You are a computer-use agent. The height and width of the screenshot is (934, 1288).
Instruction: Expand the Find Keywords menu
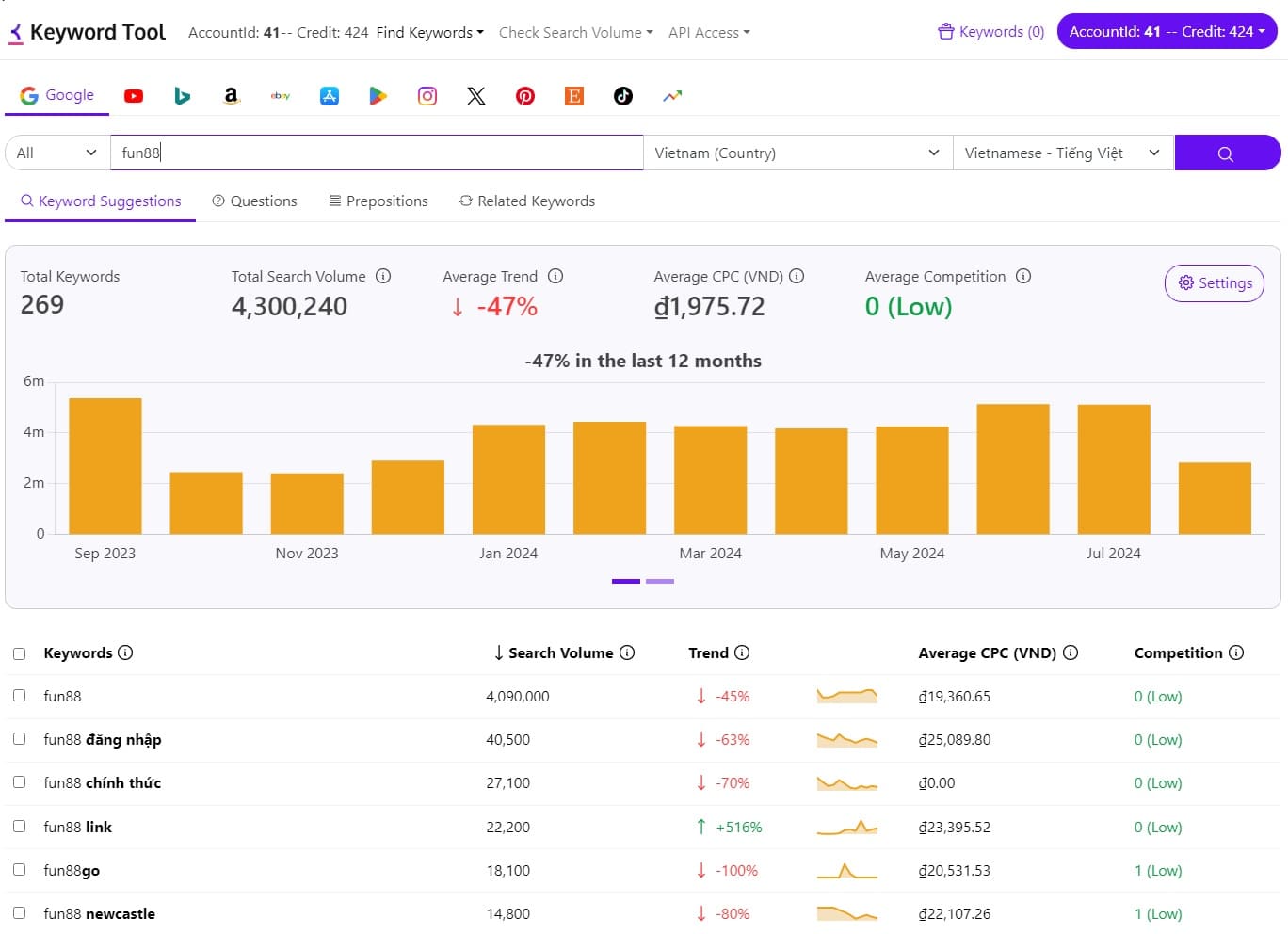tap(429, 33)
